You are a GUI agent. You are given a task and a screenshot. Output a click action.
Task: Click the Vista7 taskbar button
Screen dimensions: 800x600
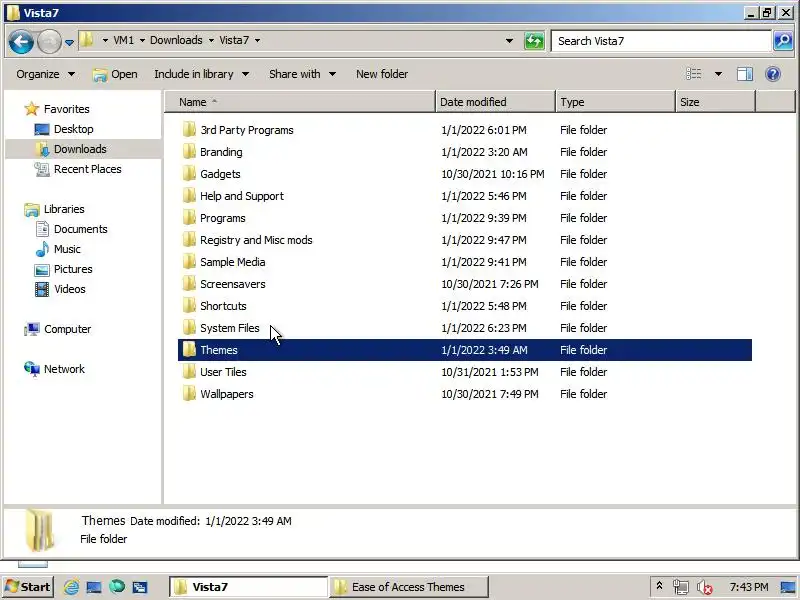pos(248,587)
